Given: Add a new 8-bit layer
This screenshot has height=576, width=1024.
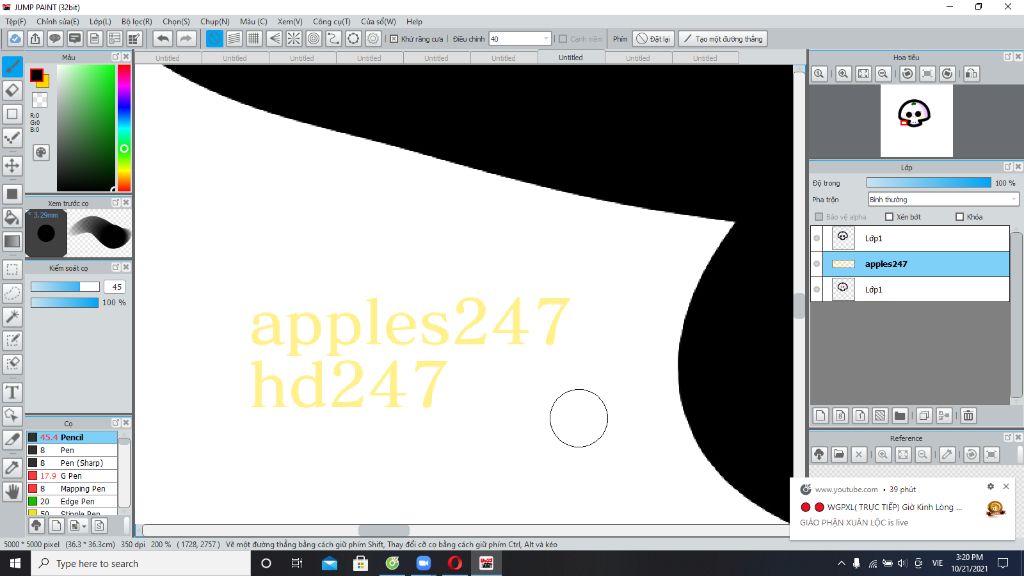Looking at the screenshot, I should click(x=840, y=415).
